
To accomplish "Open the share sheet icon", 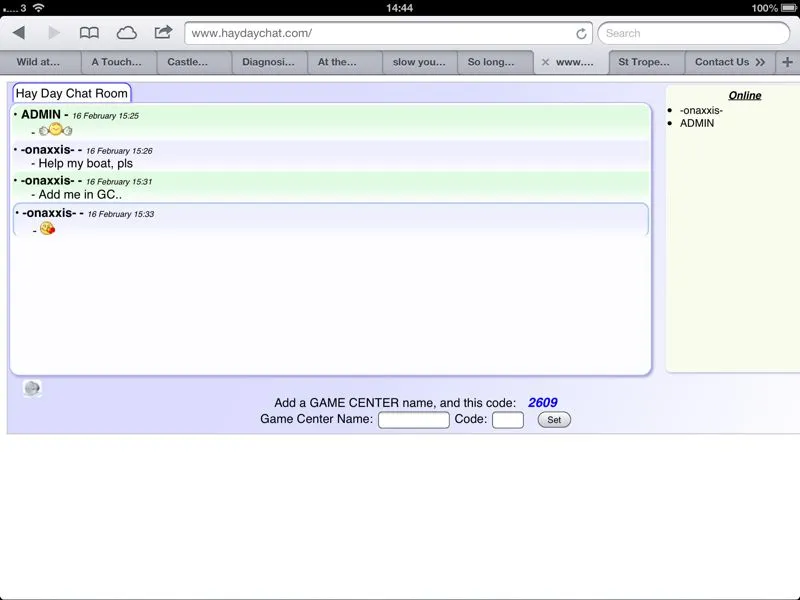I will pos(163,32).
